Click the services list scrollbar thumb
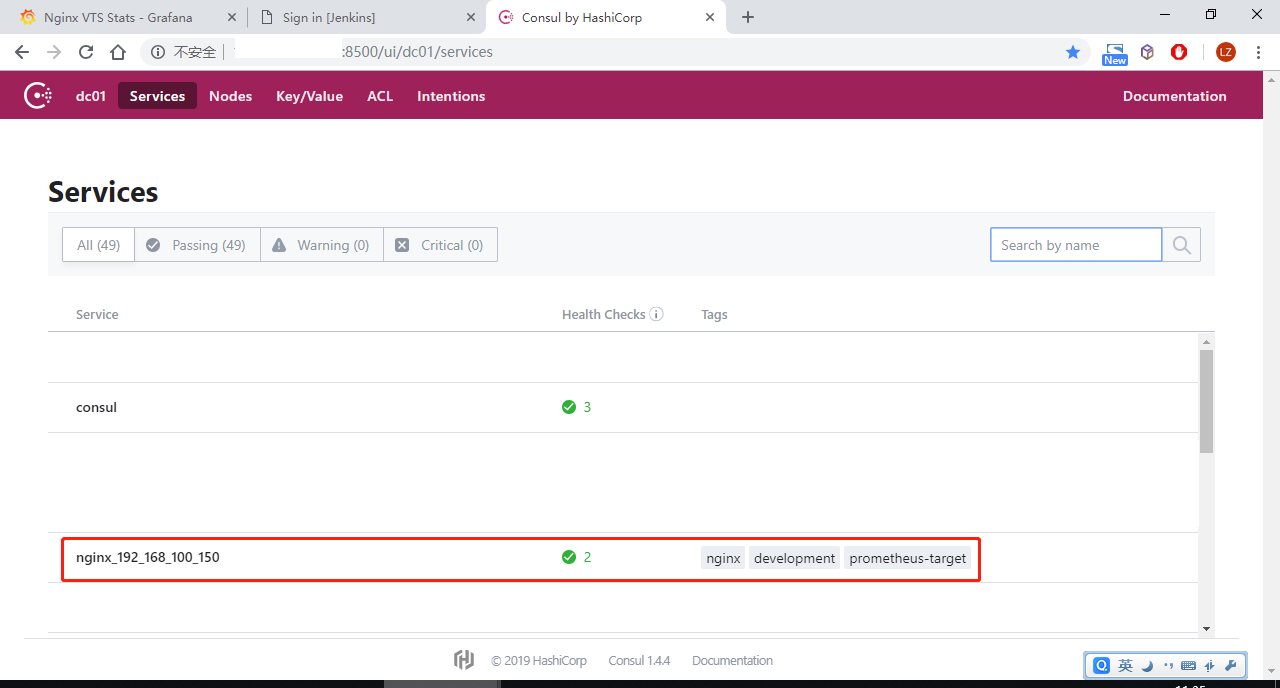The image size is (1280, 688). click(1206, 401)
